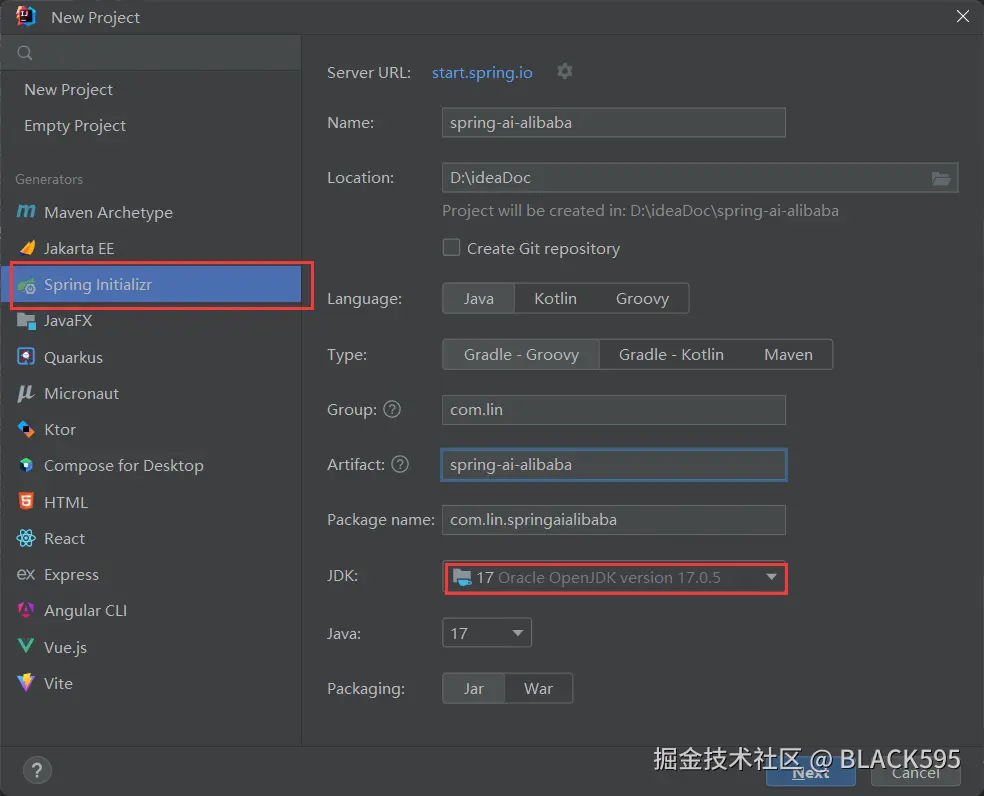Click the Micronaut mu icon
The width and height of the screenshot is (984, 796).
point(26,393)
